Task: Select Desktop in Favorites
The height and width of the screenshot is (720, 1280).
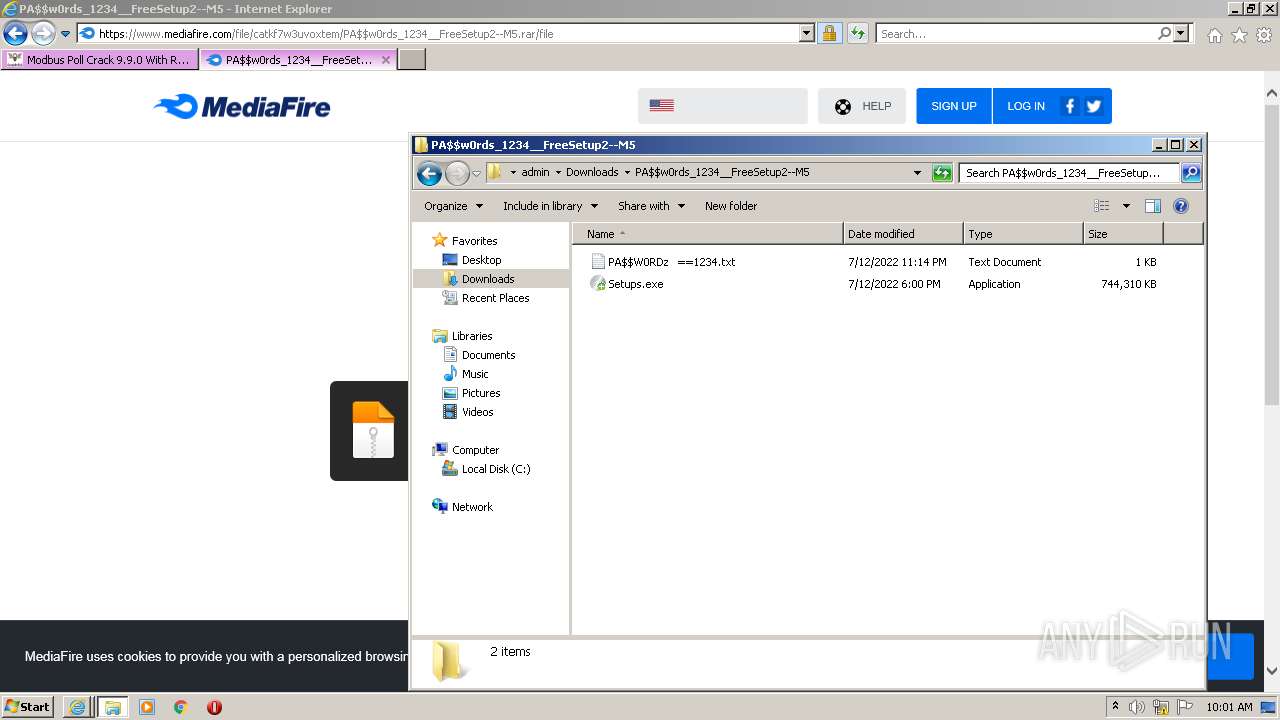Action: [x=481, y=260]
